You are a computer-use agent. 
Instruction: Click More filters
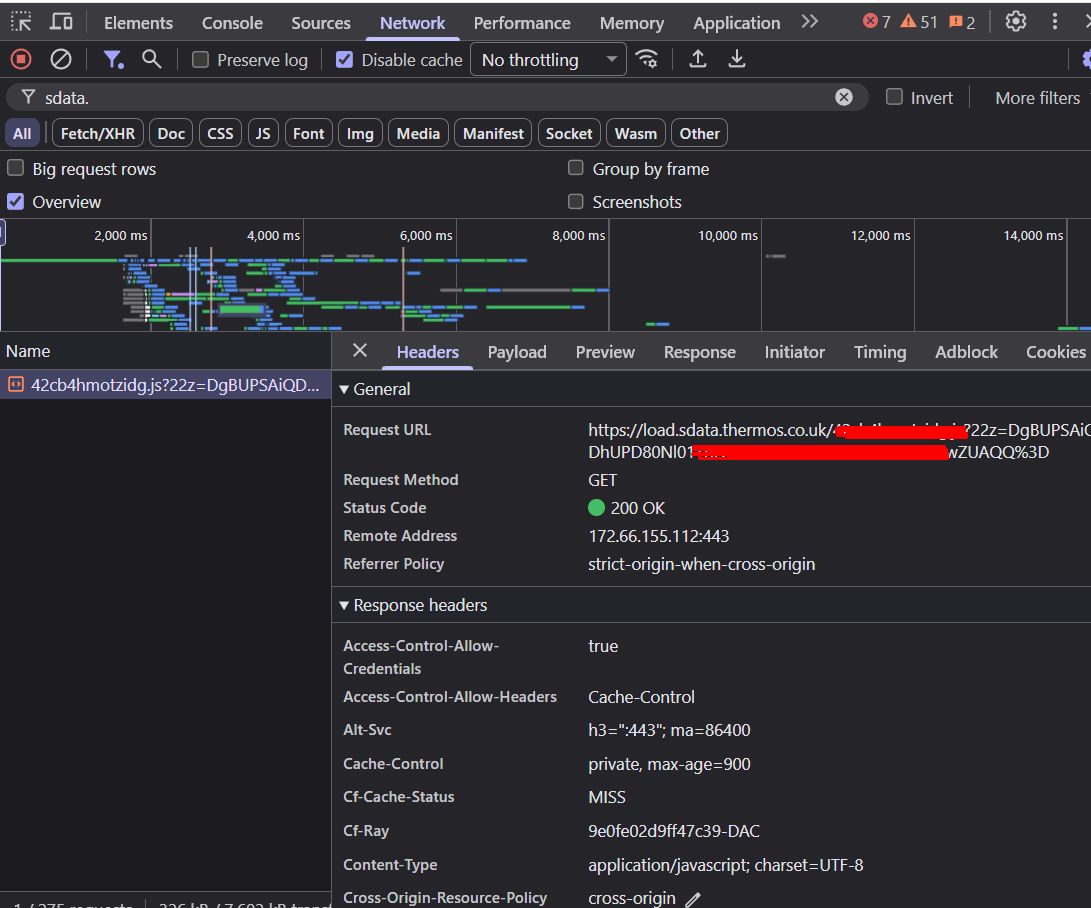[1037, 98]
